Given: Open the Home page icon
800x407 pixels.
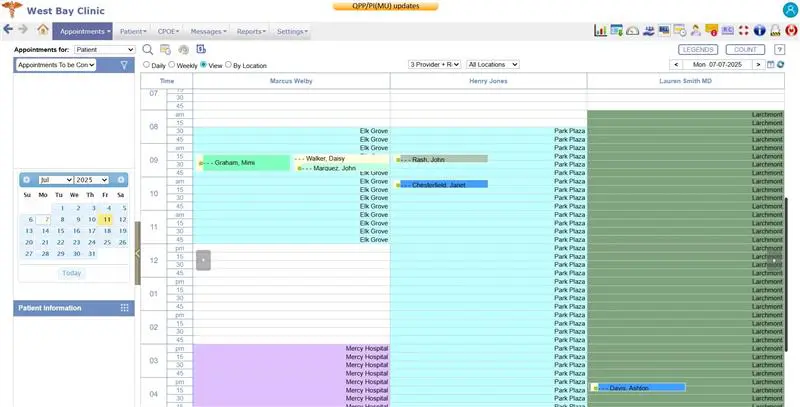Looking at the screenshot, I should [43, 30].
